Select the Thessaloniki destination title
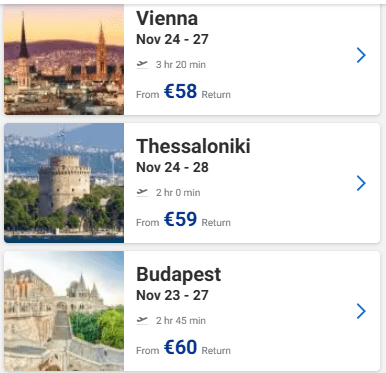The image size is (386, 373). pyautogui.click(x=193, y=146)
